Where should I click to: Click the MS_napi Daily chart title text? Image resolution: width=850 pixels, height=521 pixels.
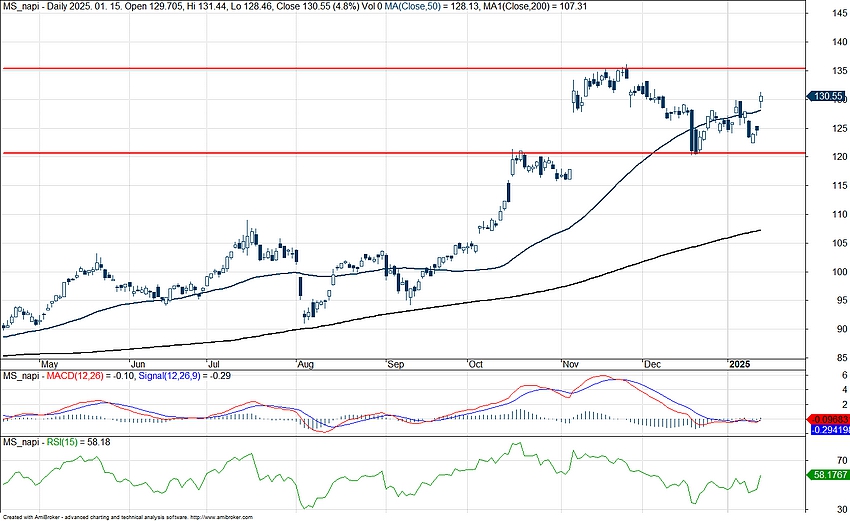[60, 6]
